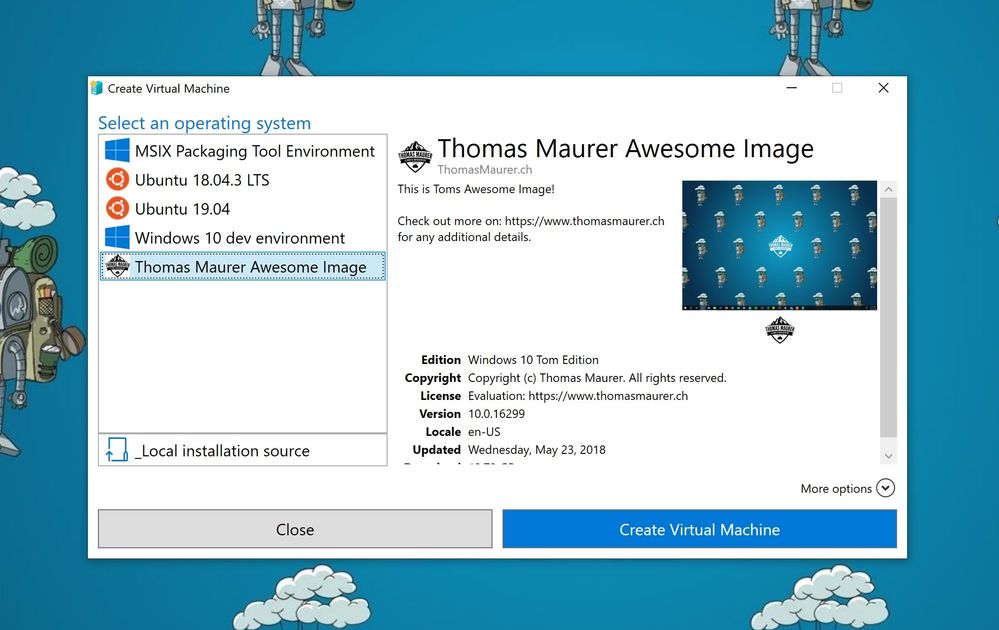Click the Ubuntu logo next to Ubuntu 18.04.3 LTS

pyautogui.click(x=117, y=179)
